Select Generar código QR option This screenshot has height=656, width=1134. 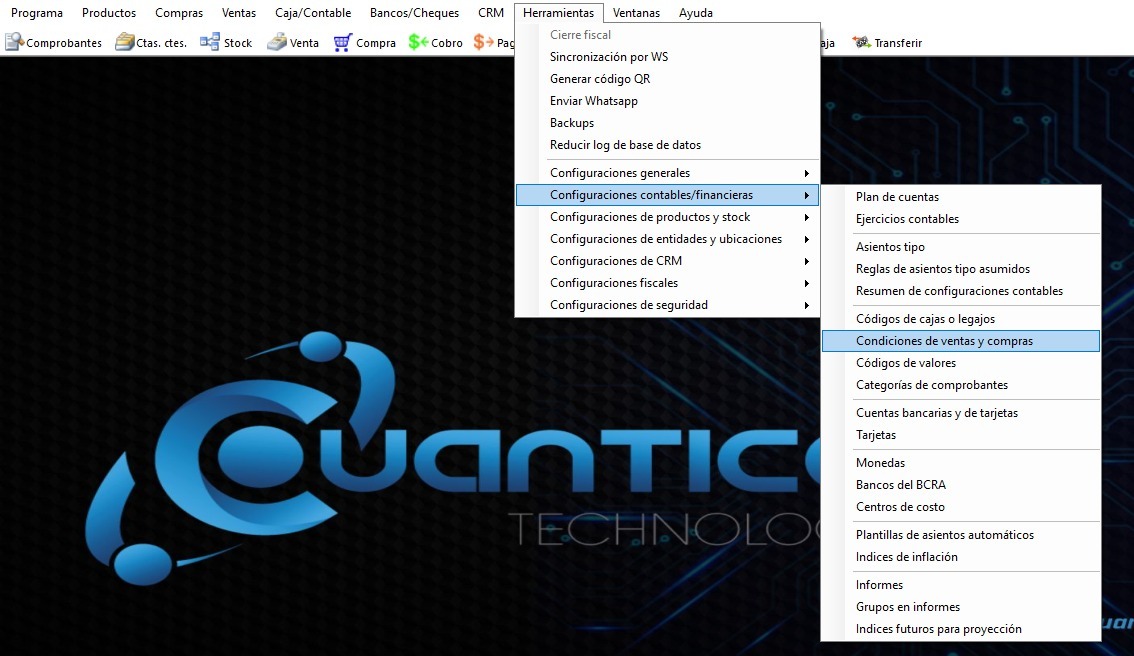[x=600, y=79]
